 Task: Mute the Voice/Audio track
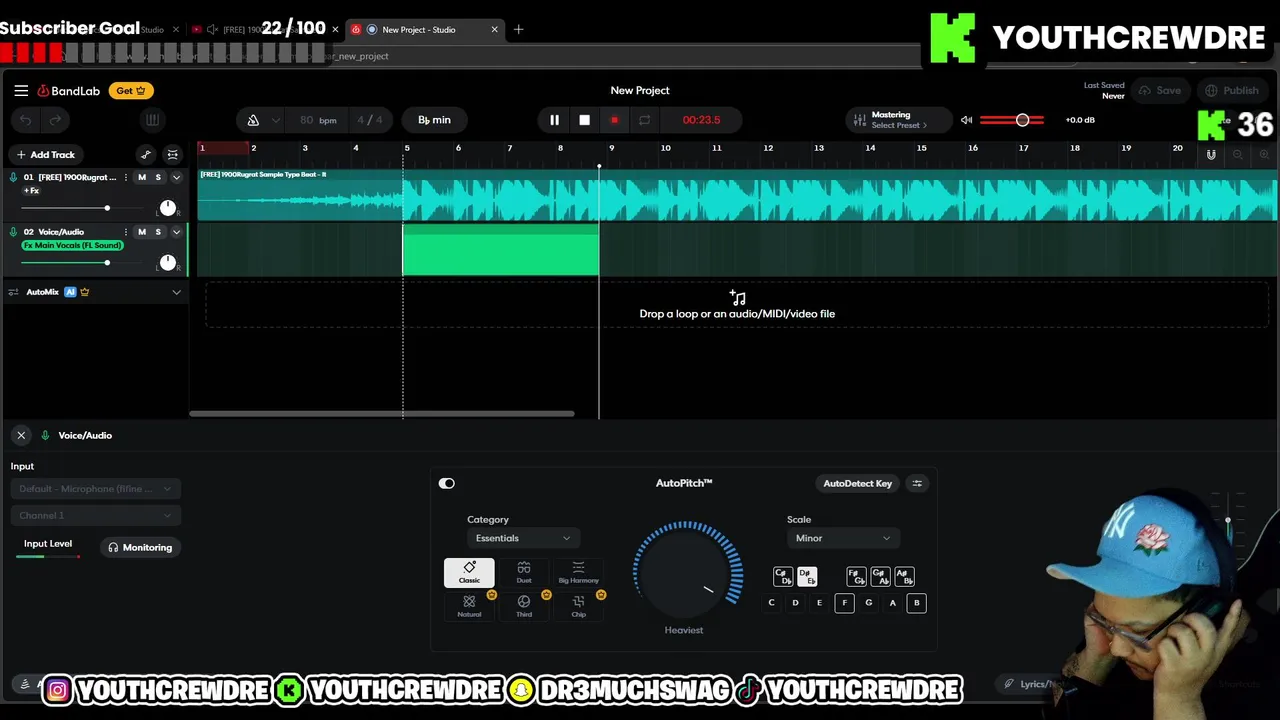pyautogui.click(x=141, y=232)
